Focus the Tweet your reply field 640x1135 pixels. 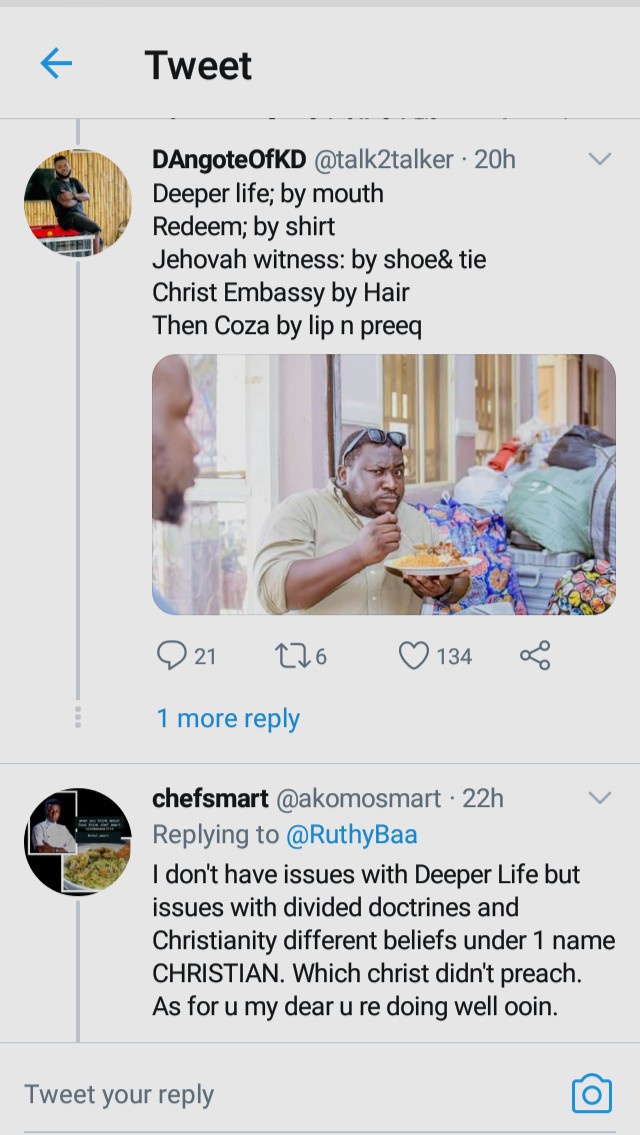point(290,1094)
